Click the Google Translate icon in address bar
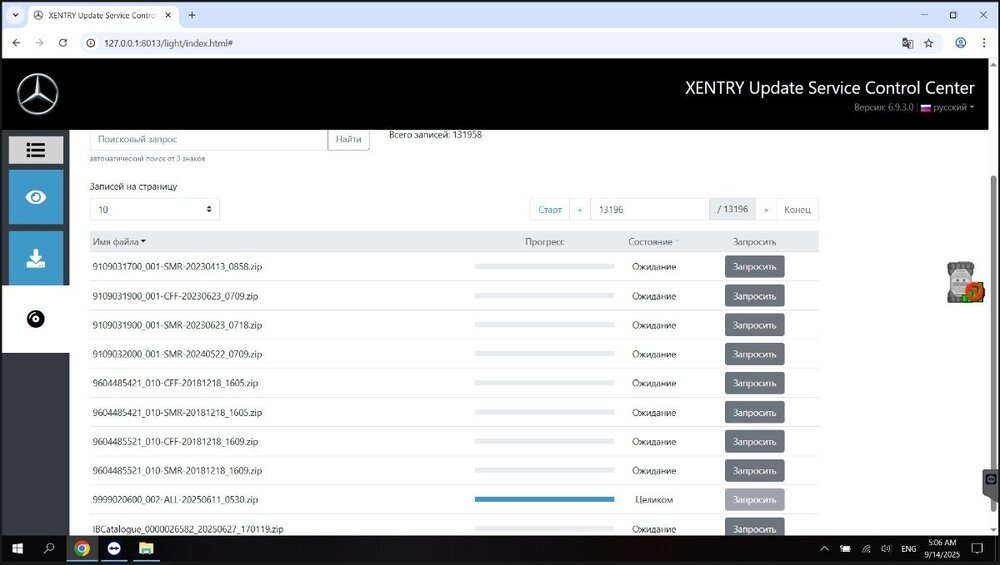 [907, 43]
